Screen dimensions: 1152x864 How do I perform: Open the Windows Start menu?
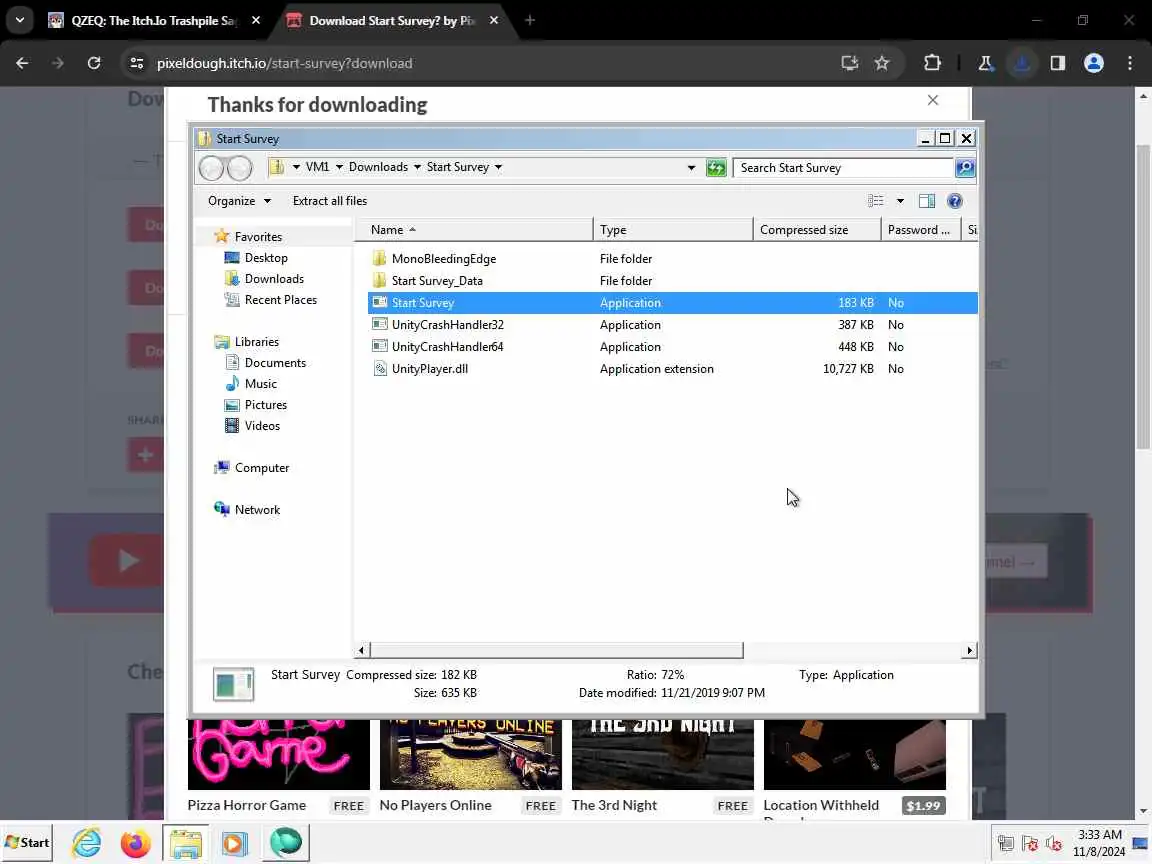click(27, 843)
